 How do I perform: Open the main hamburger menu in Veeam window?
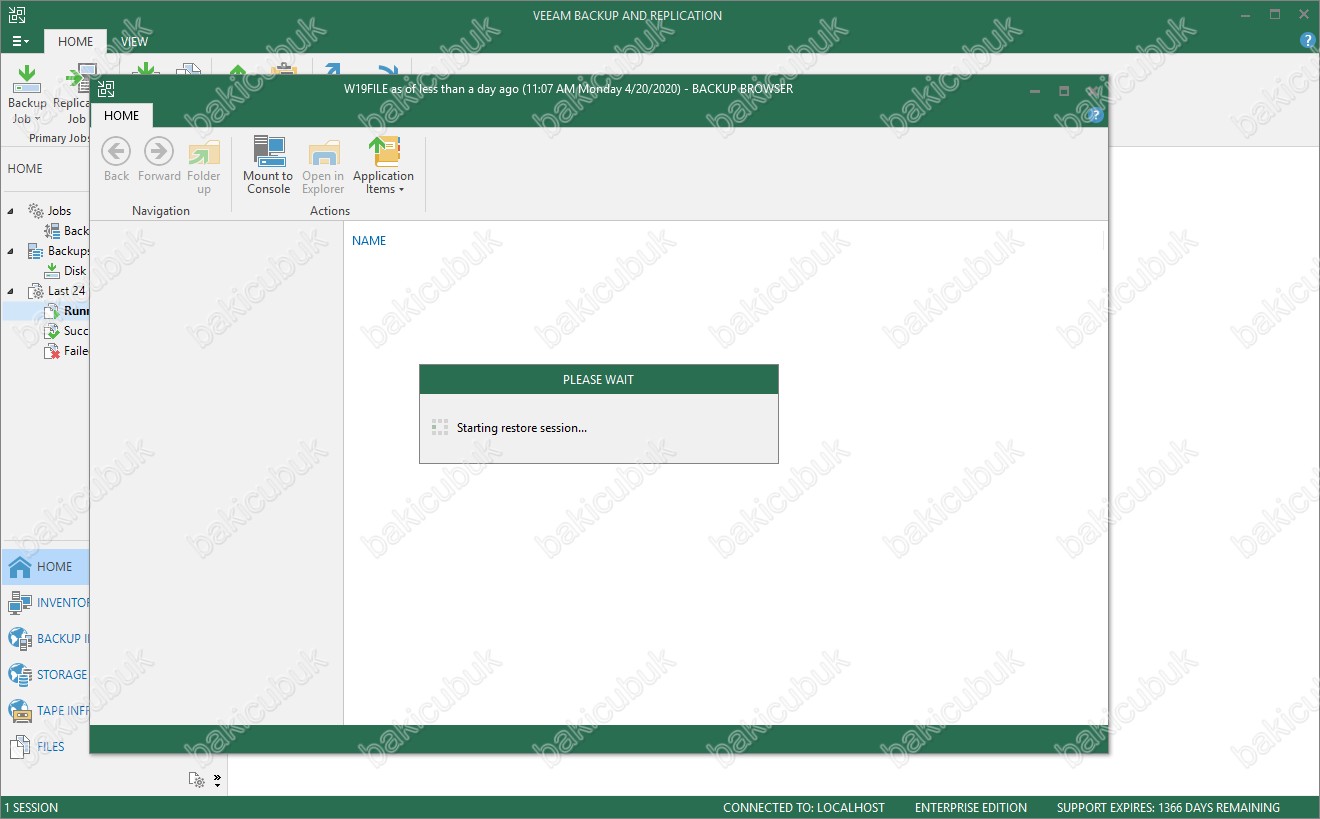(20, 41)
